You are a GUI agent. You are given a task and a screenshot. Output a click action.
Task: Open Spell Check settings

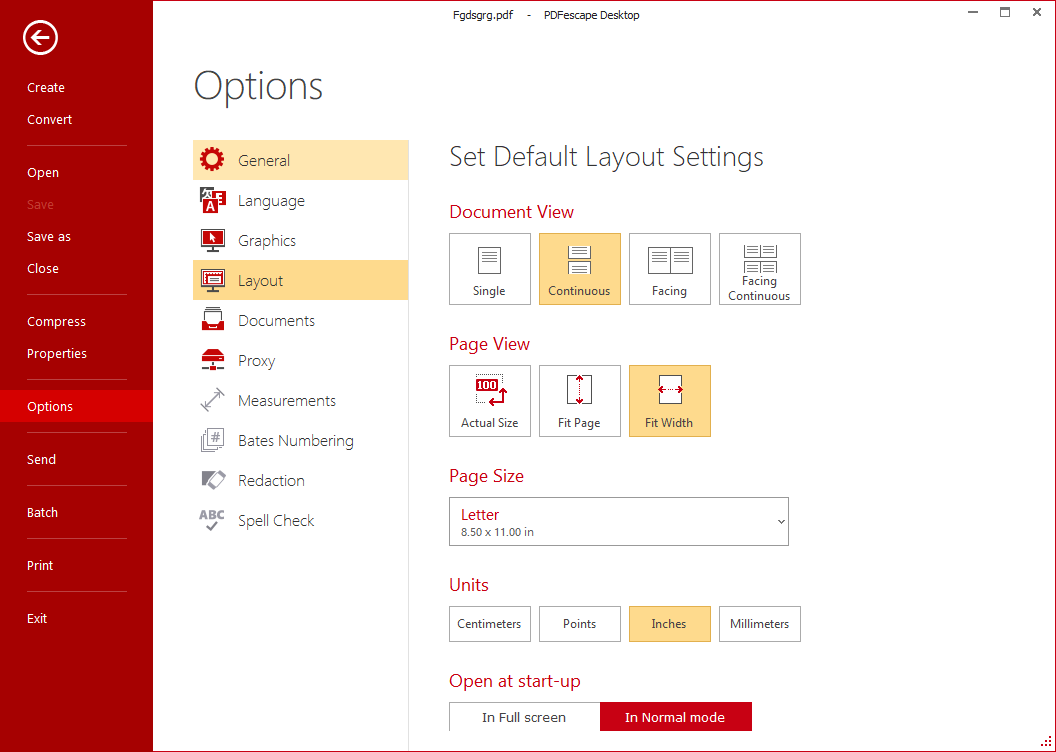pos(276,521)
